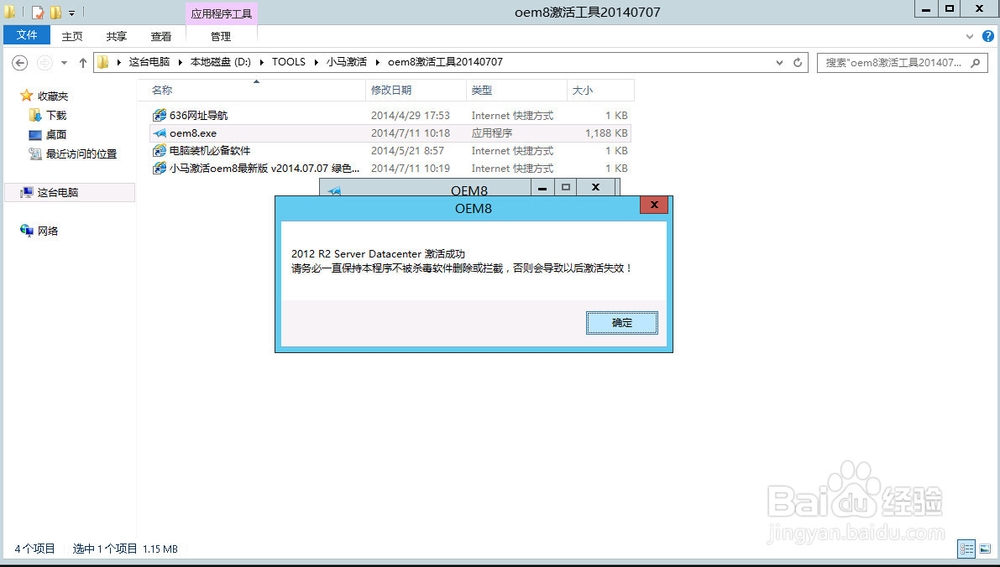
Task: Click address bar folder icon
Action: pyautogui.click(x=103, y=63)
